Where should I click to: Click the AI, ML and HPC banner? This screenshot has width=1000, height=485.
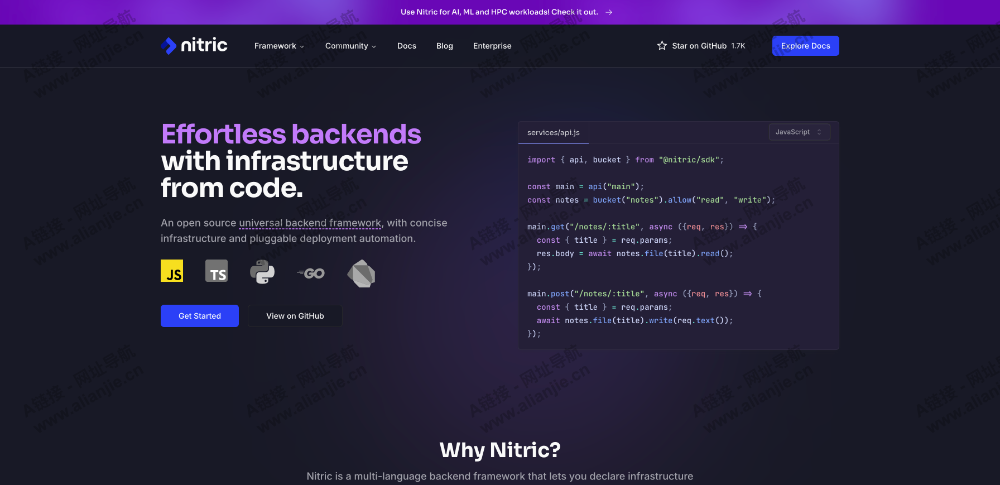[x=499, y=12]
